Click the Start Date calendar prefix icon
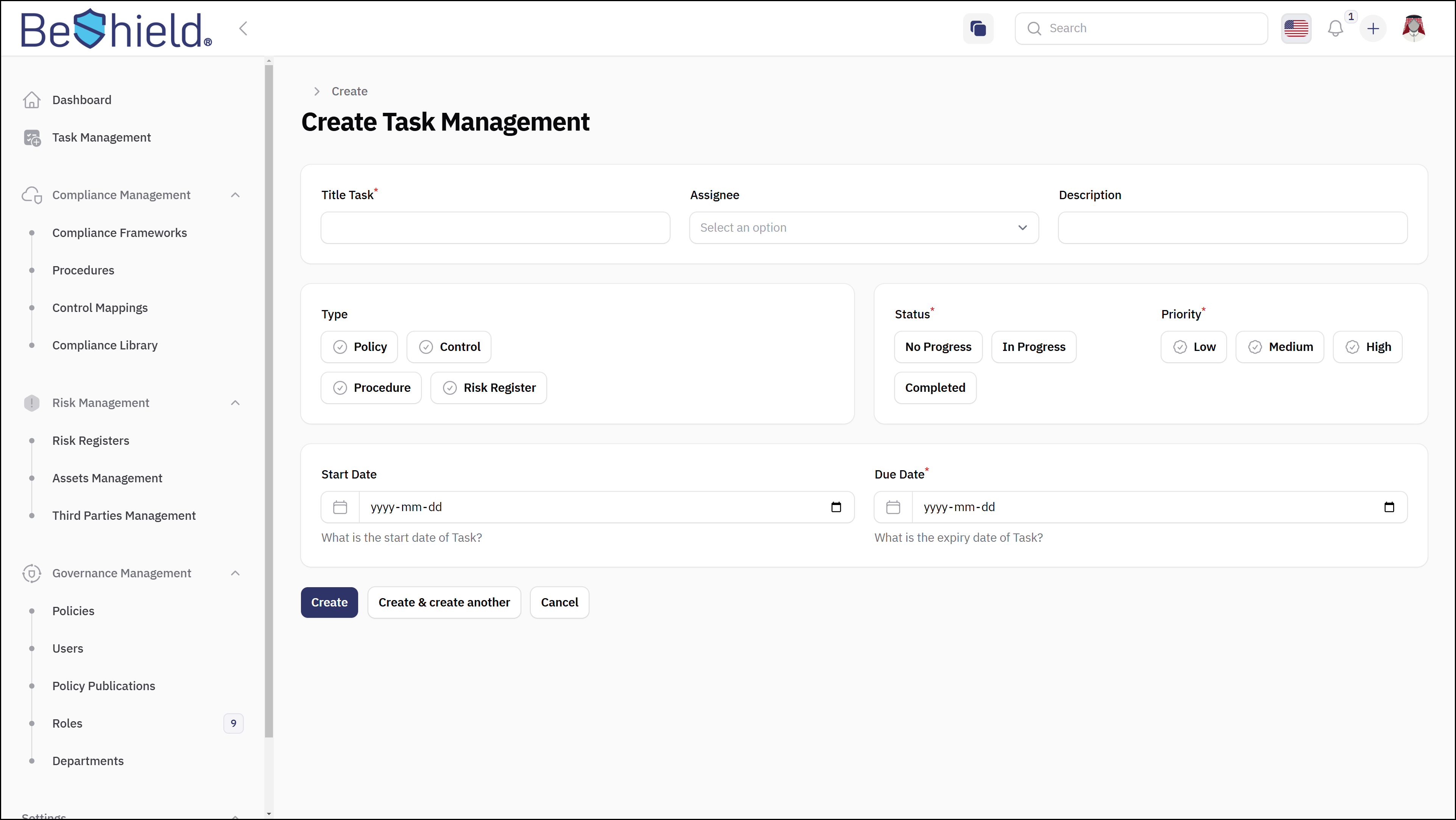Image resolution: width=1456 pixels, height=820 pixels. point(340,507)
